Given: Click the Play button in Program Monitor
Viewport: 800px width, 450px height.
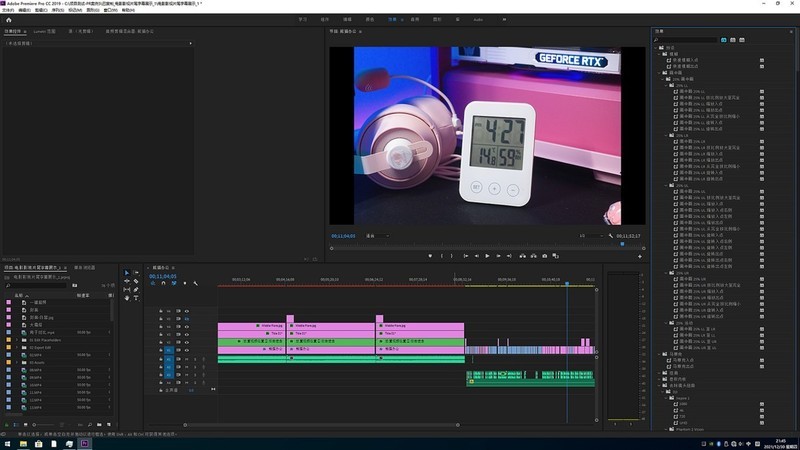Looking at the screenshot, I should 487,256.
